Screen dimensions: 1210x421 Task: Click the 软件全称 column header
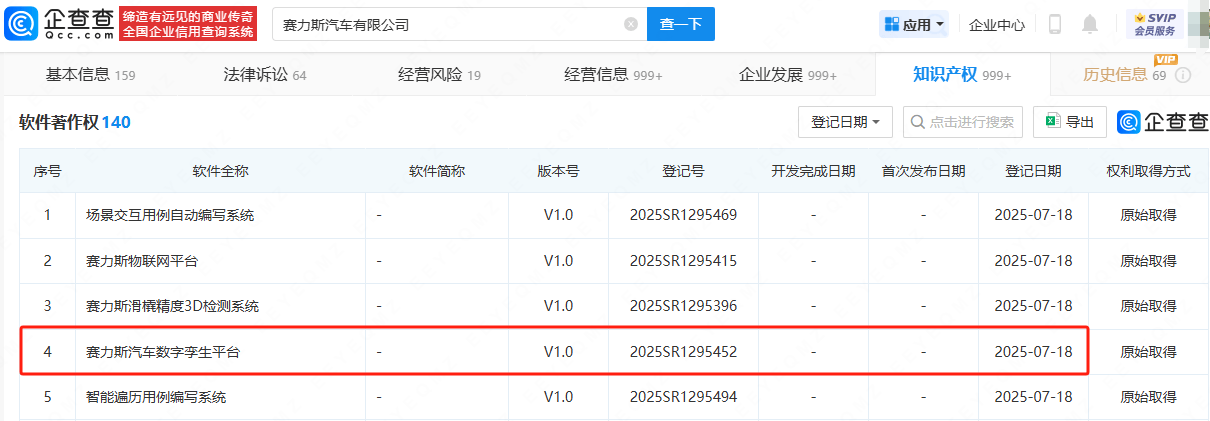(220, 171)
